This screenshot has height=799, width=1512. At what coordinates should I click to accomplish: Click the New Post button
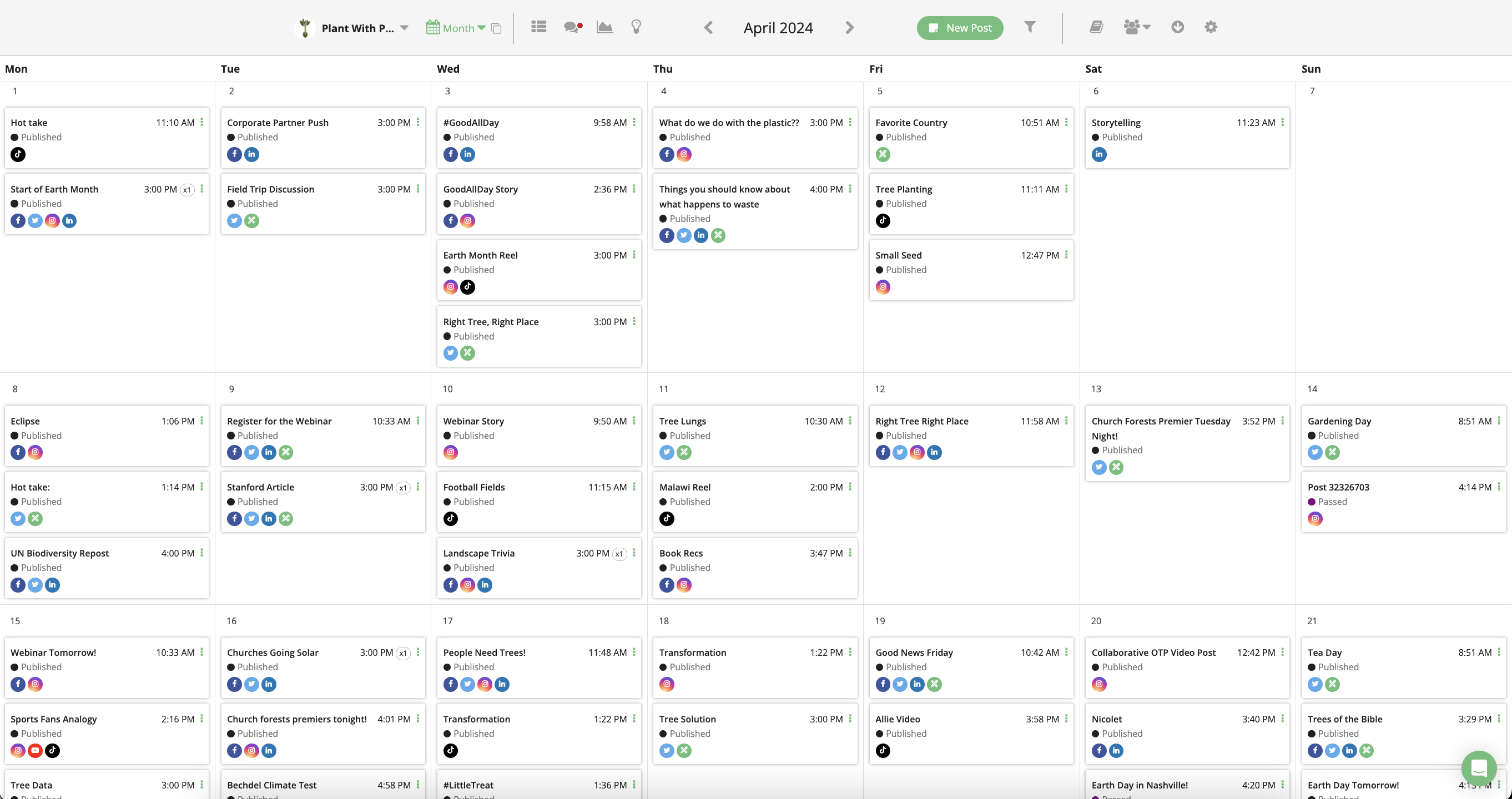960,28
